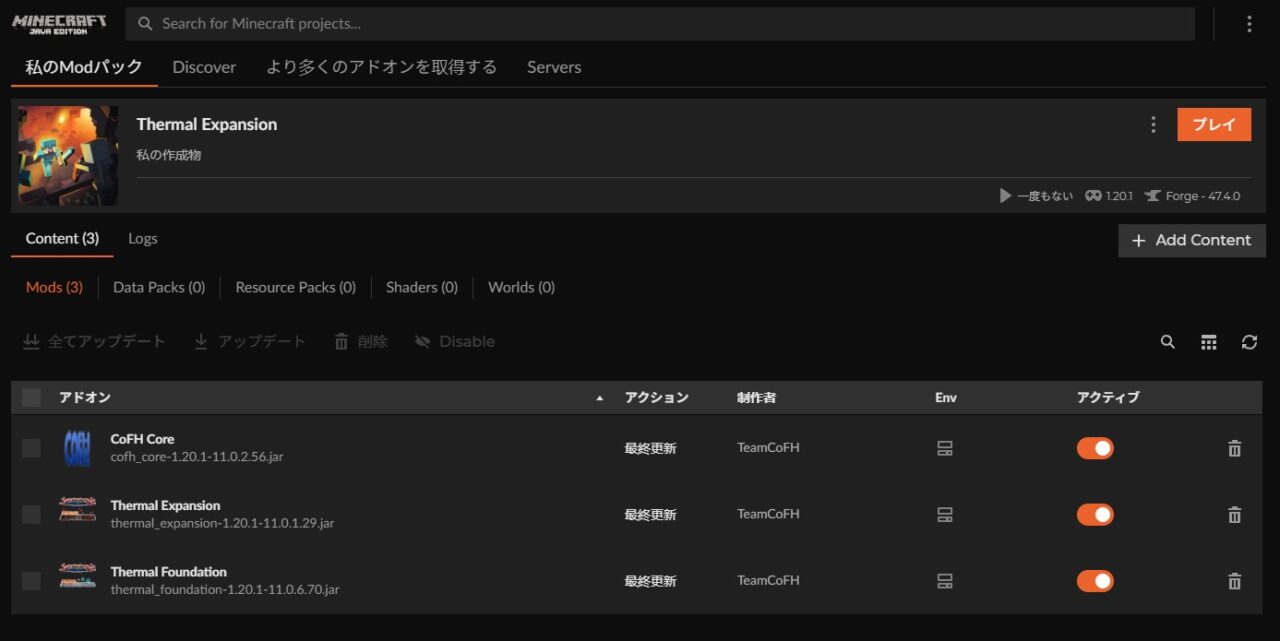Click the thermal_expansion-1.20.1-11.0.1.29.jar filename
1280x641 pixels.
pos(222,523)
